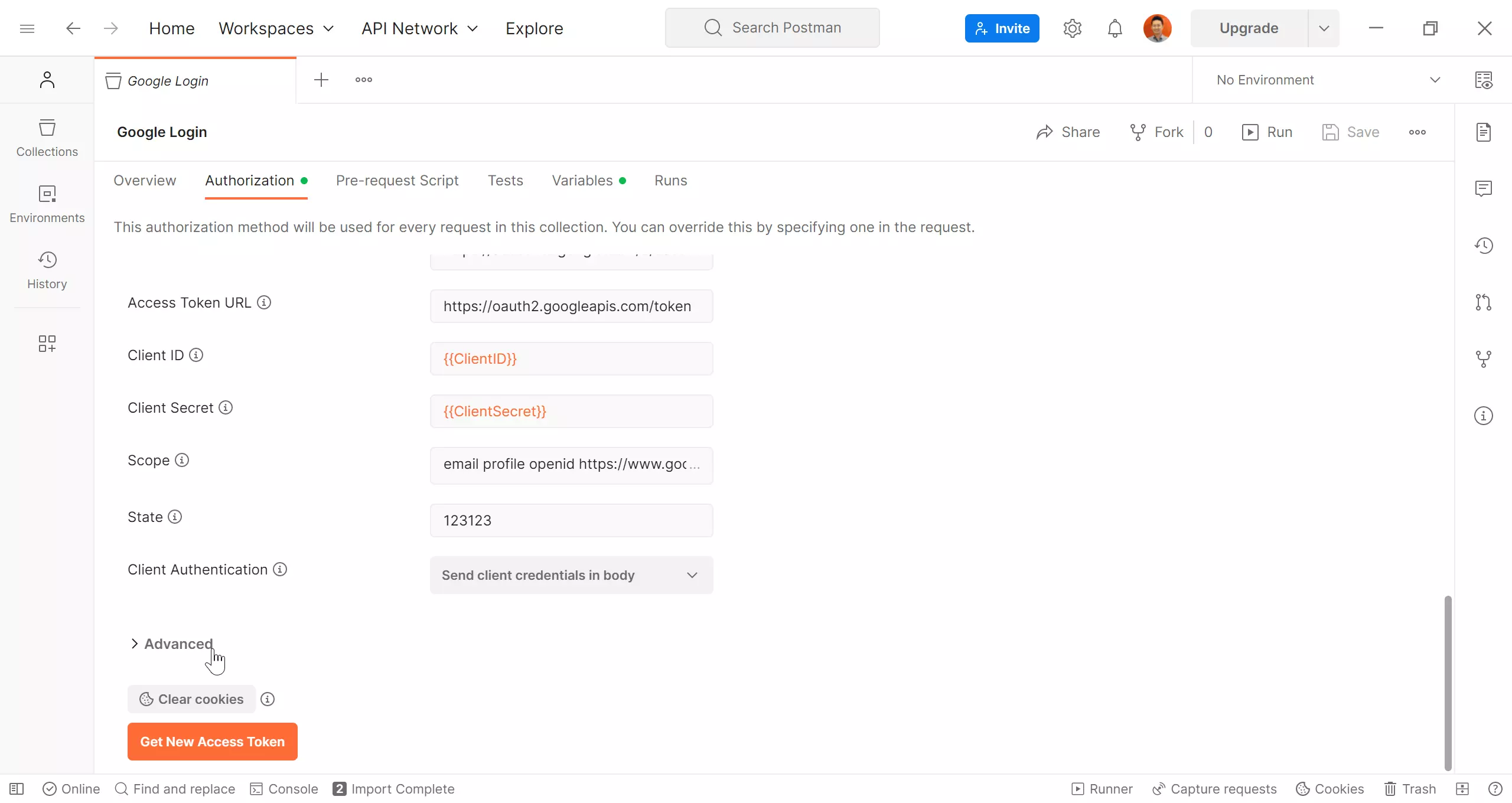1512x803 pixels.
Task: Expand the API Network dropdown
Action: pos(420,28)
